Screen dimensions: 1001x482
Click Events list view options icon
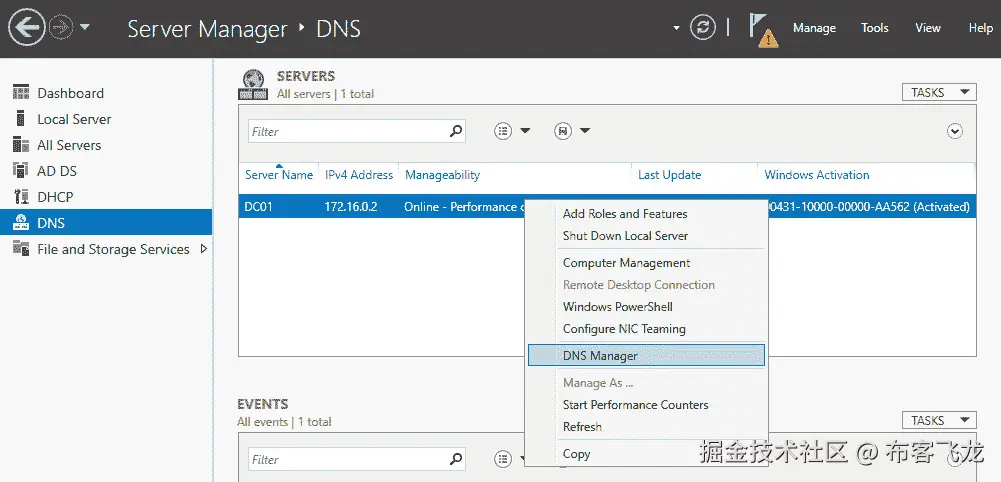click(x=503, y=459)
